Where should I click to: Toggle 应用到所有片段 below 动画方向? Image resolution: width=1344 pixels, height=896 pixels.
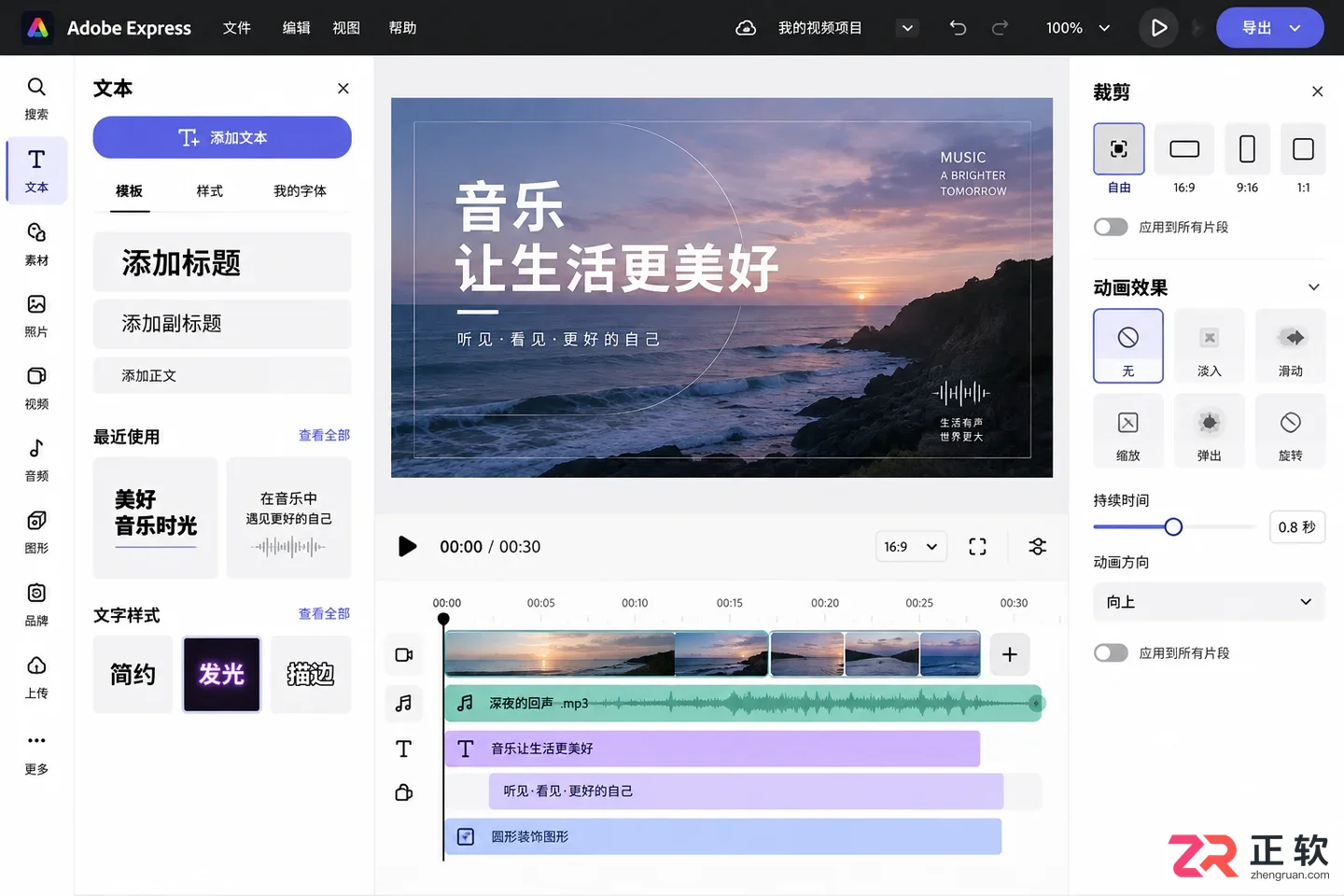[1111, 652]
